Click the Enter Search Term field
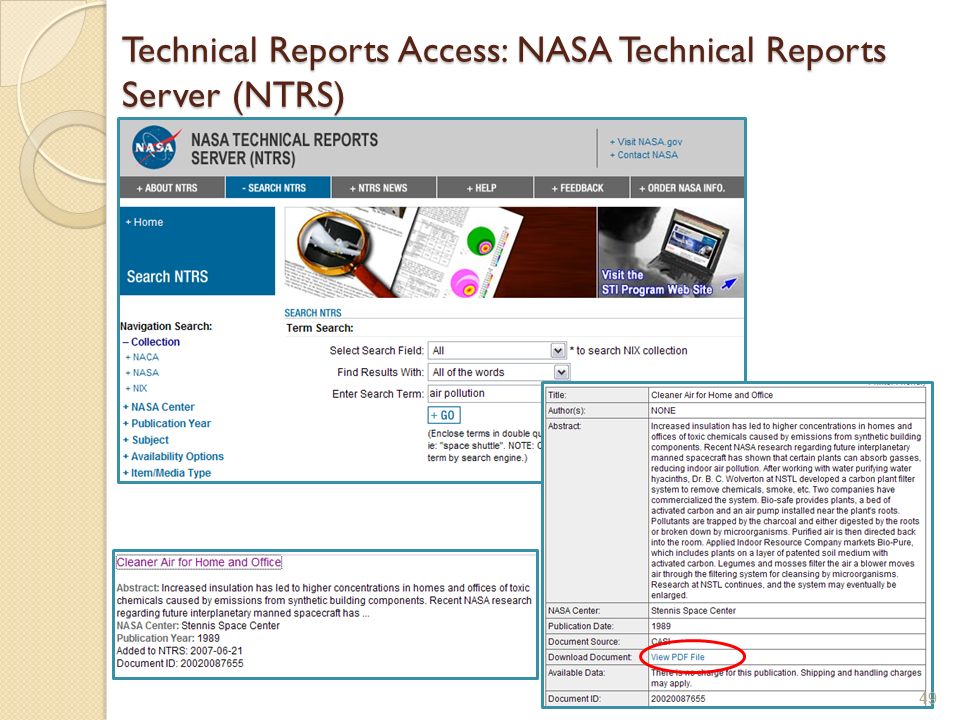 pyautogui.click(x=485, y=394)
